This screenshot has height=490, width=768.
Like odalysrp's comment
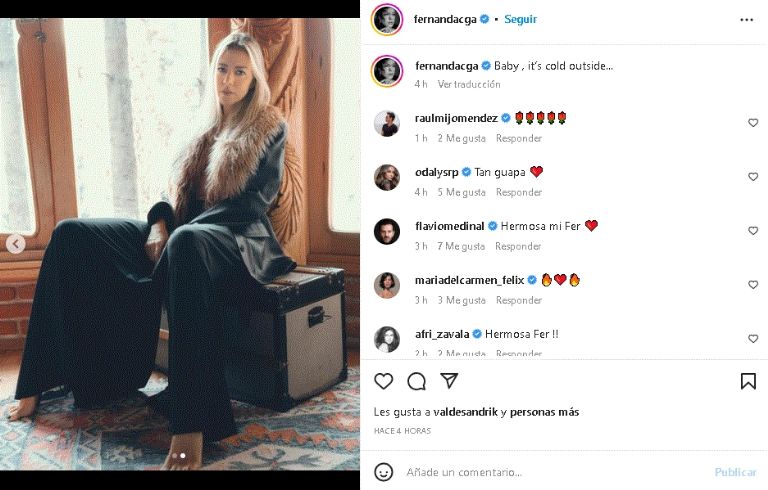[753, 177]
